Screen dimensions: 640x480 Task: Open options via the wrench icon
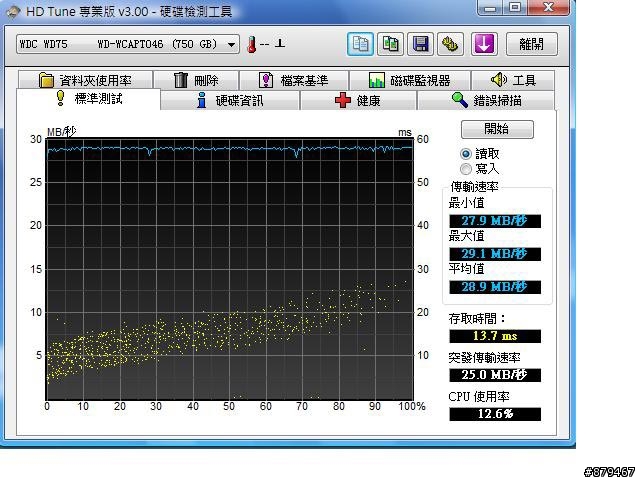coord(451,44)
